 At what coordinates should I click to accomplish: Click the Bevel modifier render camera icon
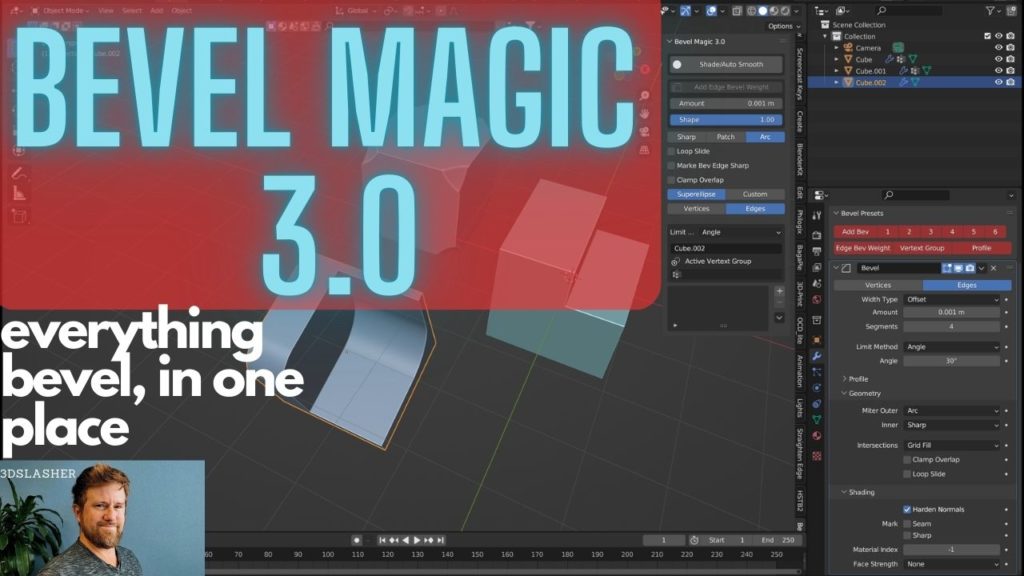(x=970, y=268)
